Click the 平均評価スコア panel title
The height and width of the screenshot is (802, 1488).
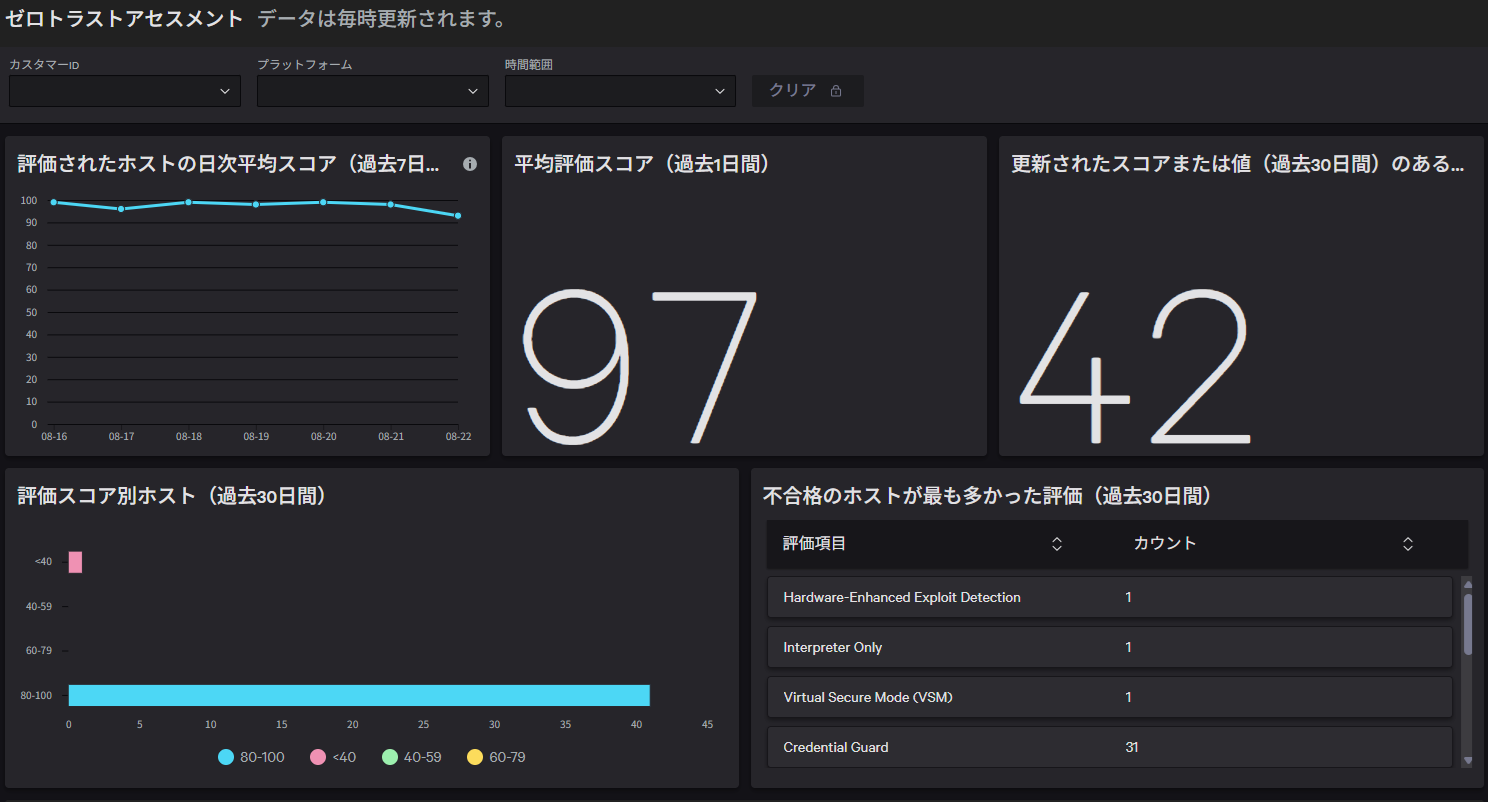(642, 164)
